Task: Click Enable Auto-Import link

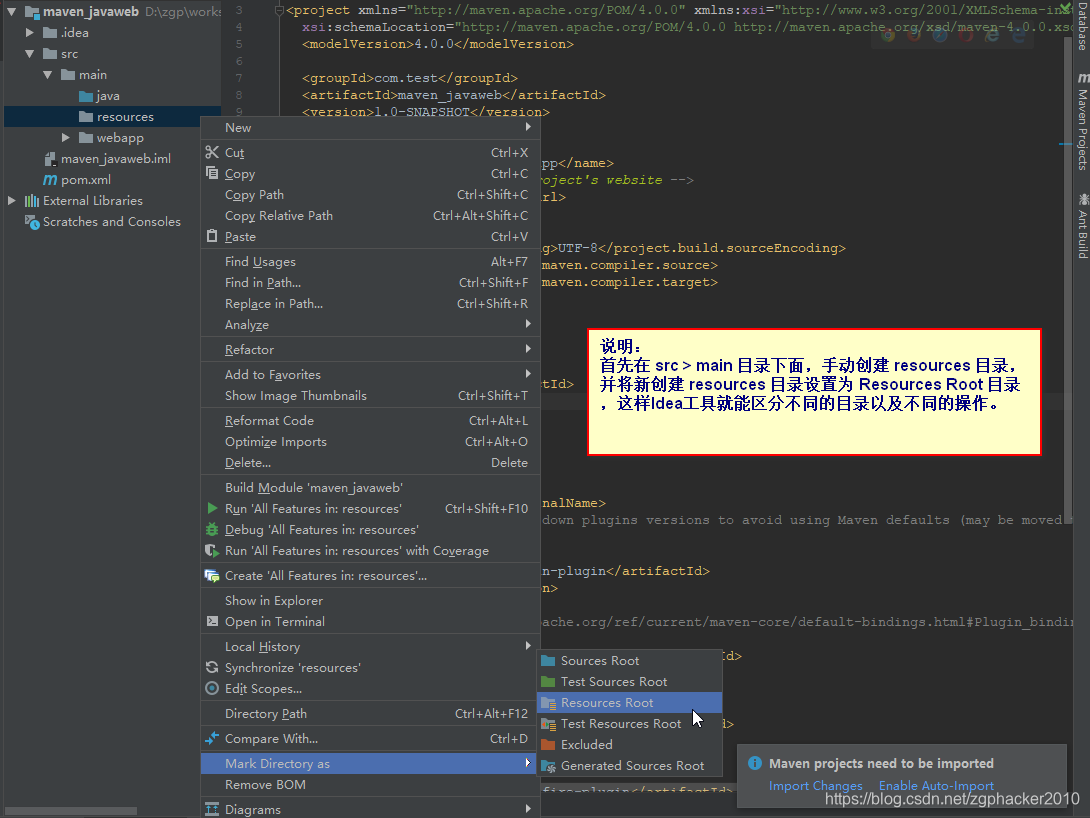Action: click(936, 785)
